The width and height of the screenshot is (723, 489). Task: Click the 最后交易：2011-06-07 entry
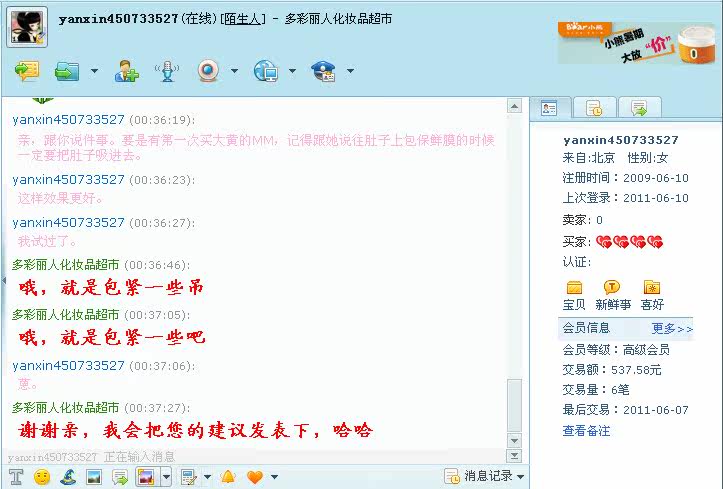[625, 410]
